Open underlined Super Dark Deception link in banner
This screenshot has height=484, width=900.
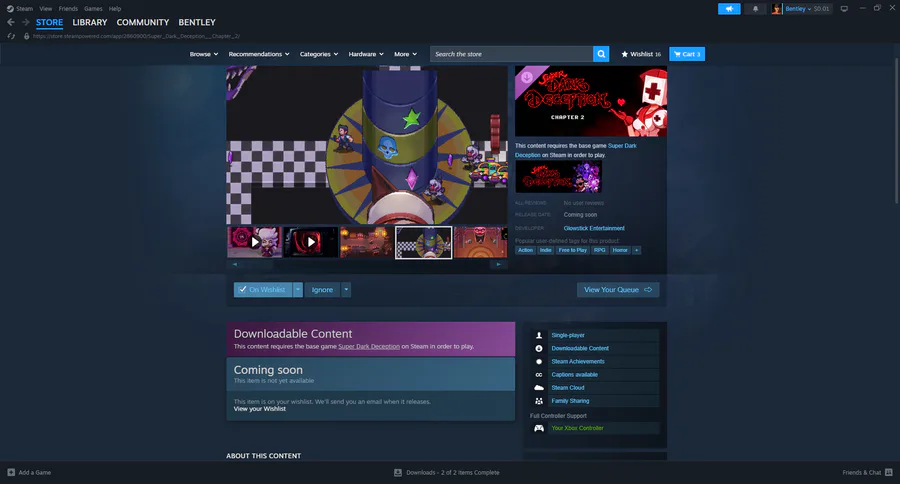(x=368, y=347)
